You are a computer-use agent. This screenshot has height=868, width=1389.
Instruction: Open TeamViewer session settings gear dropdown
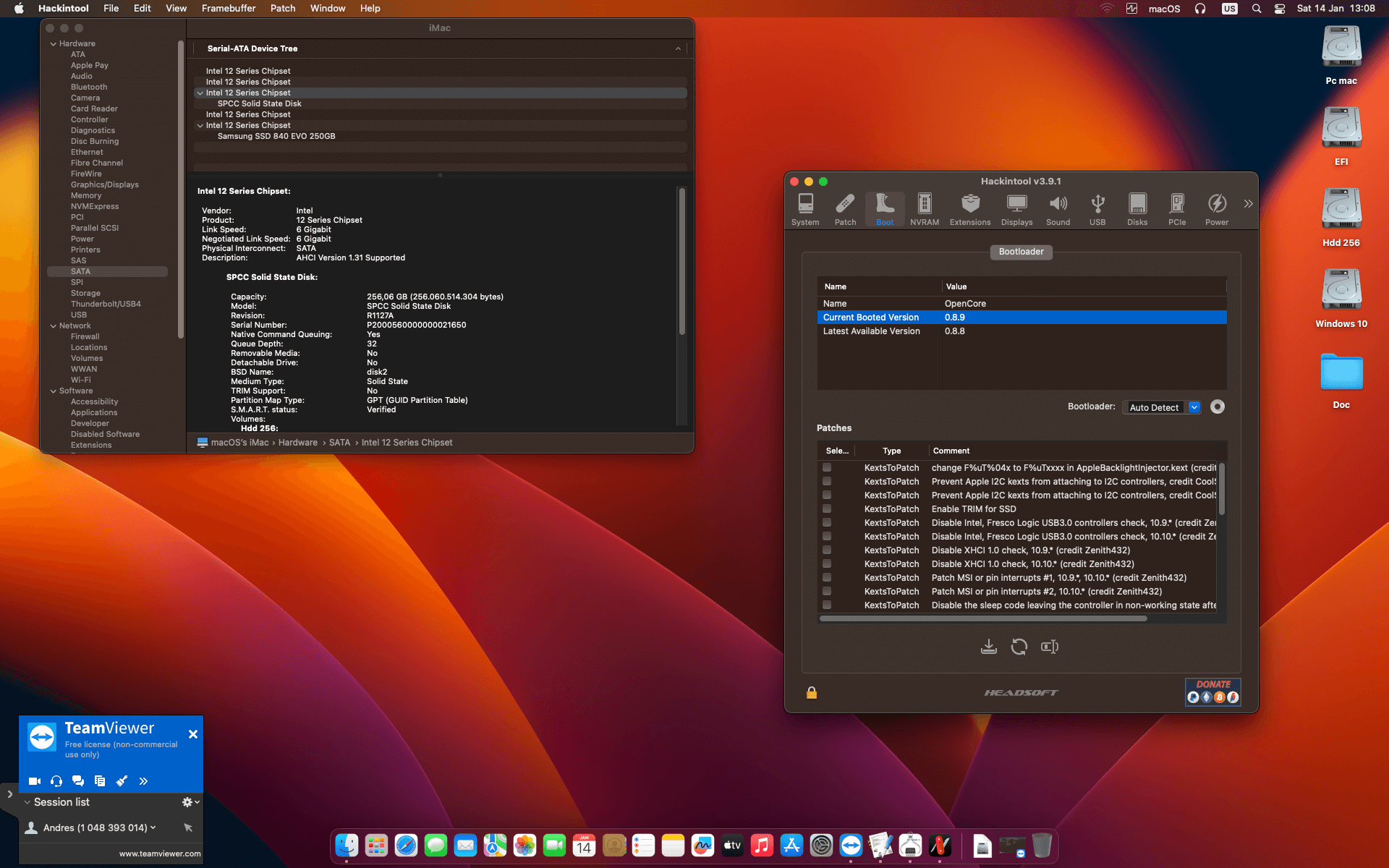(190, 802)
